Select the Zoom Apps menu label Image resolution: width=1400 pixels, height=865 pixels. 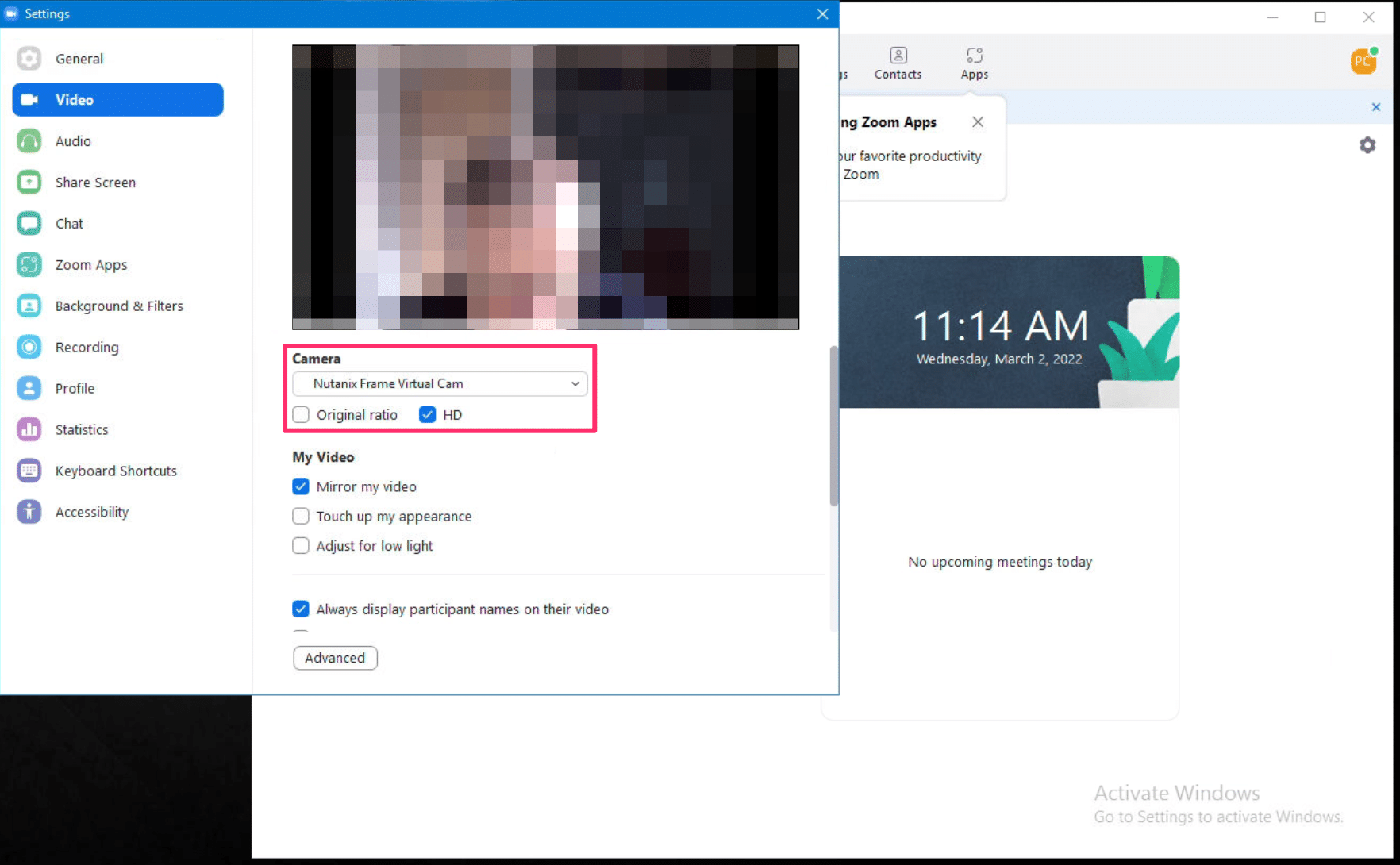coord(91,265)
